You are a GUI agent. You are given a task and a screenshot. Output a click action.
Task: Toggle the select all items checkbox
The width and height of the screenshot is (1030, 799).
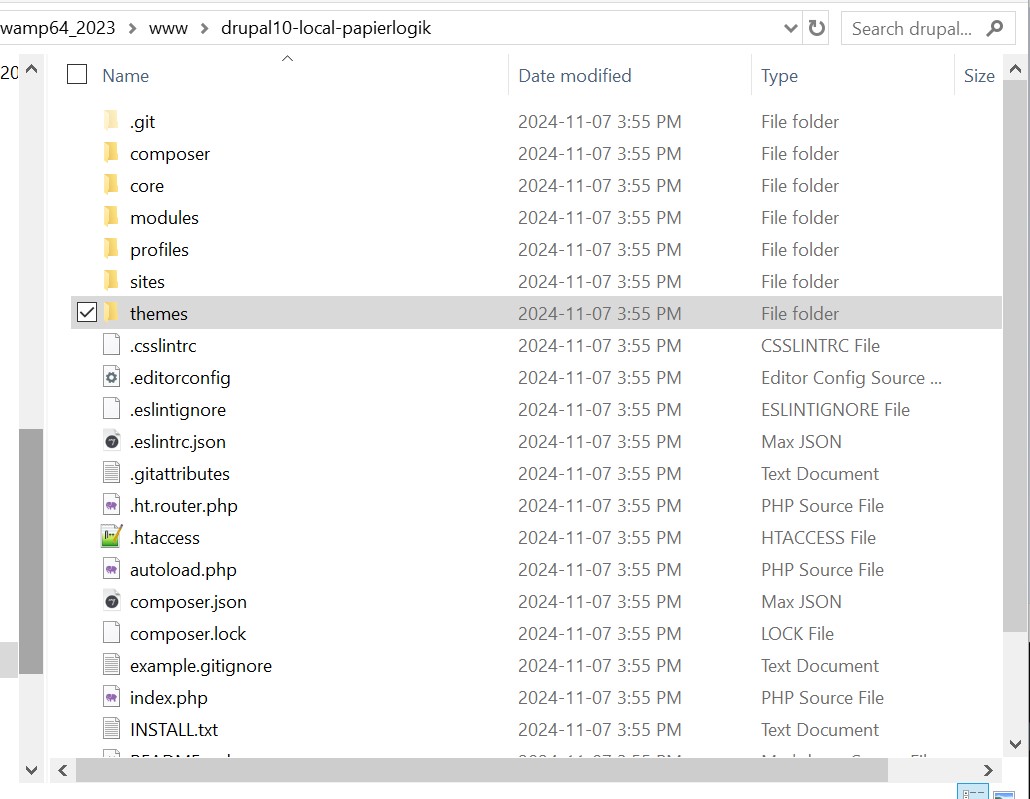[x=77, y=74]
